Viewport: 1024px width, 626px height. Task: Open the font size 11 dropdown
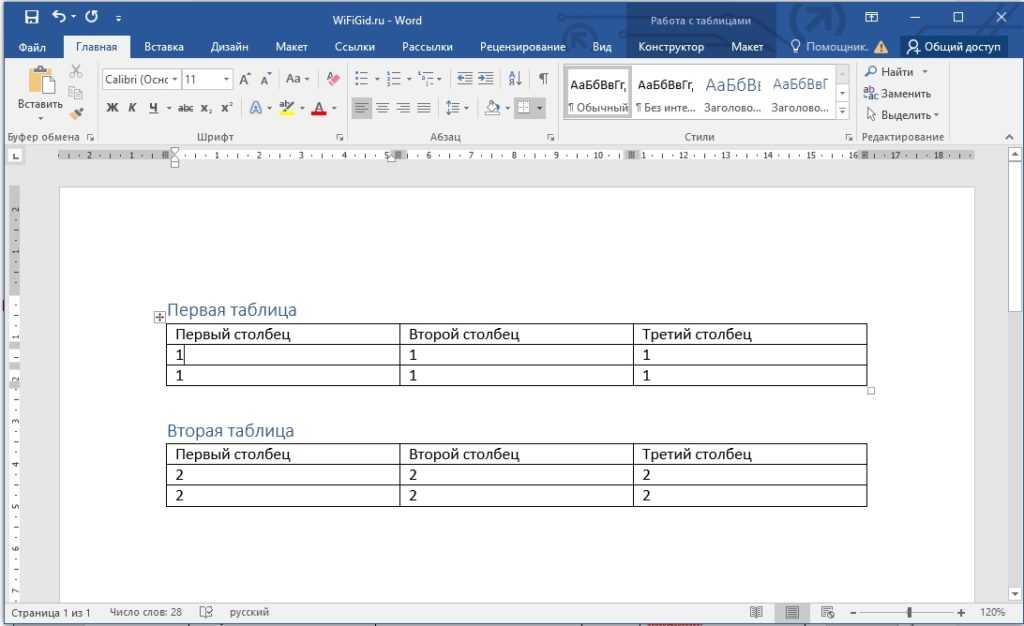(x=226, y=79)
